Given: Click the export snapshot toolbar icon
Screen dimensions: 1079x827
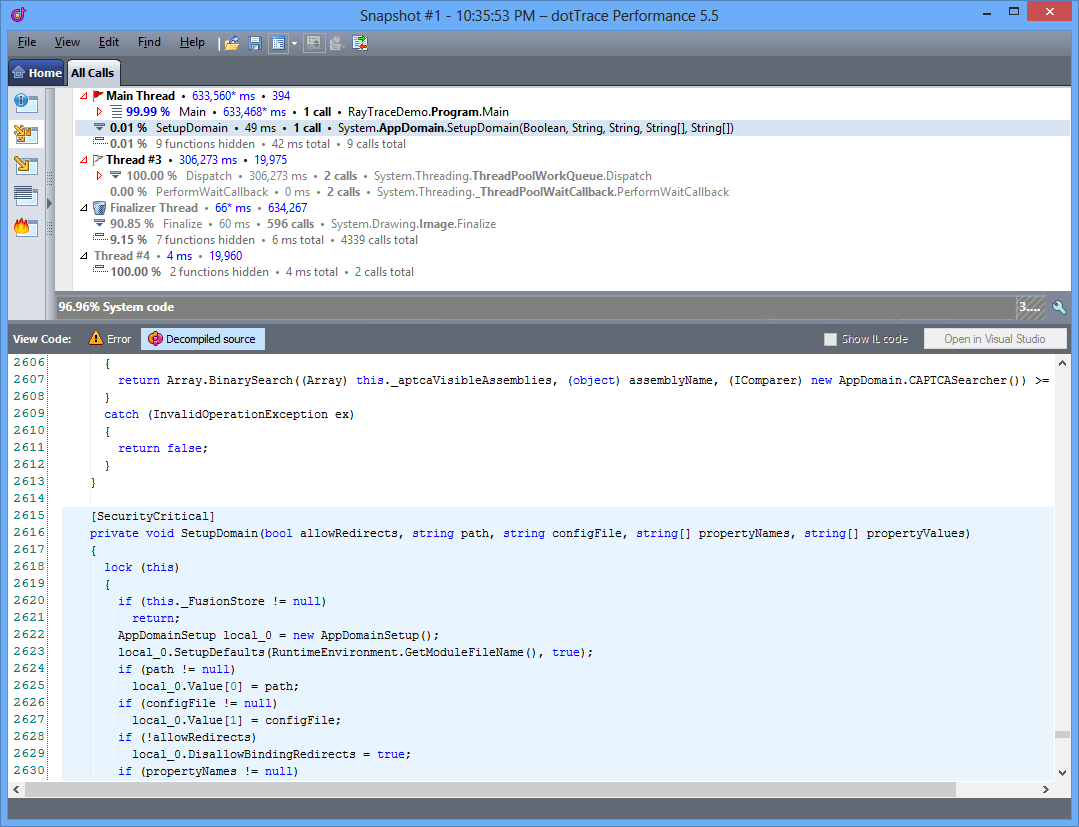Looking at the screenshot, I should 360,43.
